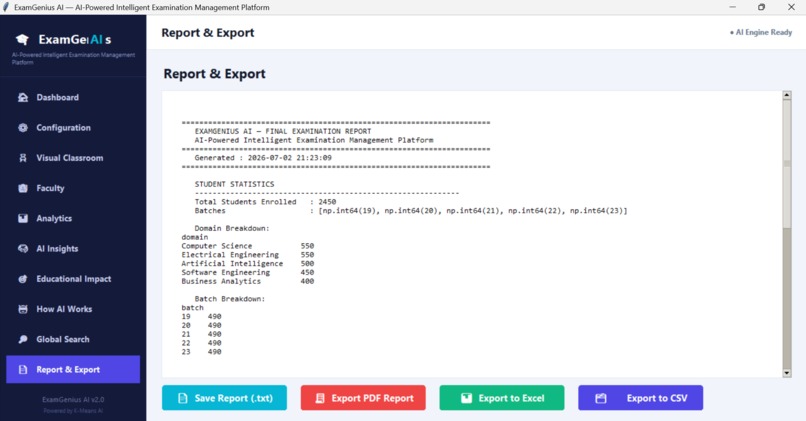
Task: Open the Dashboard menu item
Action: pos(73,98)
